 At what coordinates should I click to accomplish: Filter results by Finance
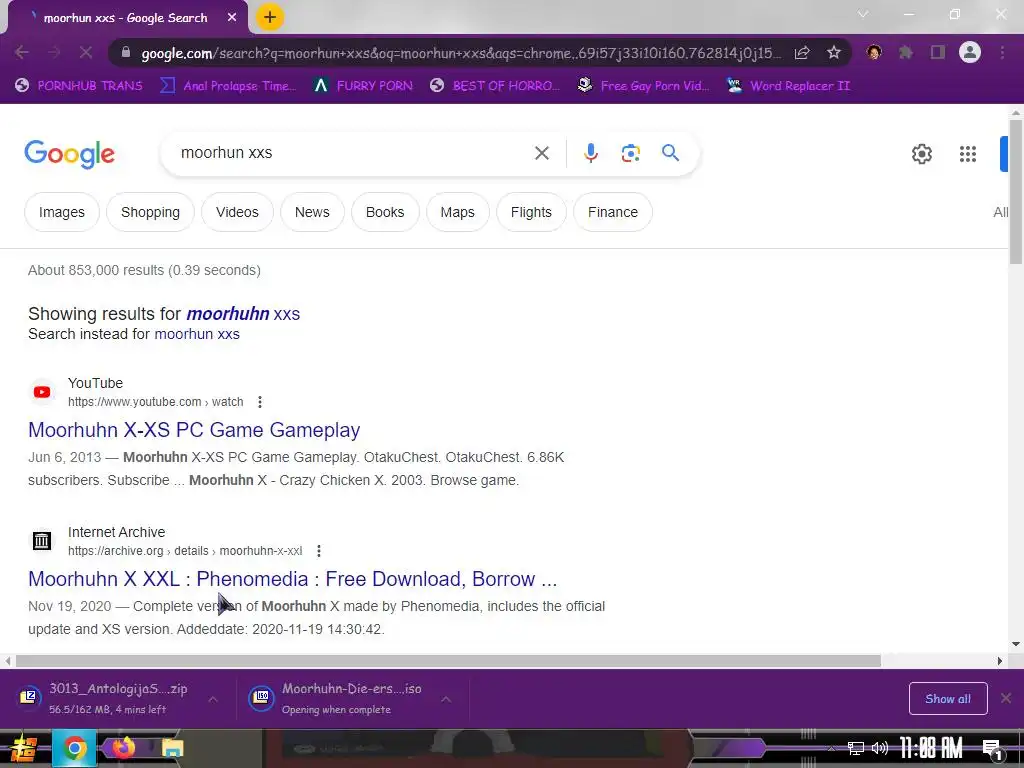[x=613, y=212]
